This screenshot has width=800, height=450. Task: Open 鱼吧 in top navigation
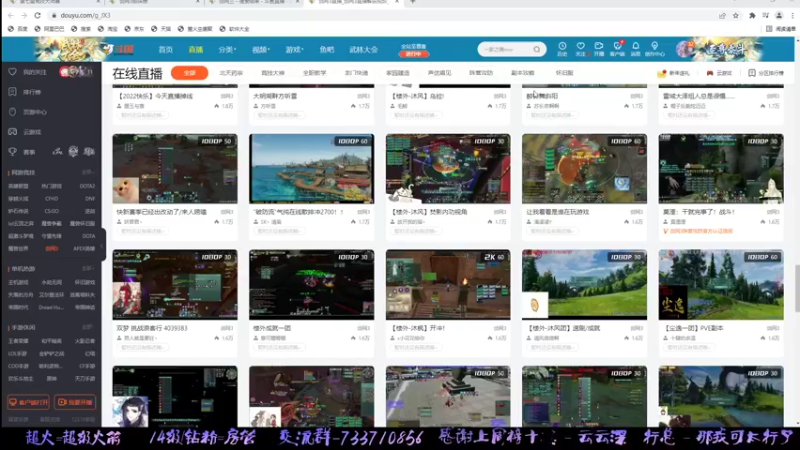pos(327,49)
